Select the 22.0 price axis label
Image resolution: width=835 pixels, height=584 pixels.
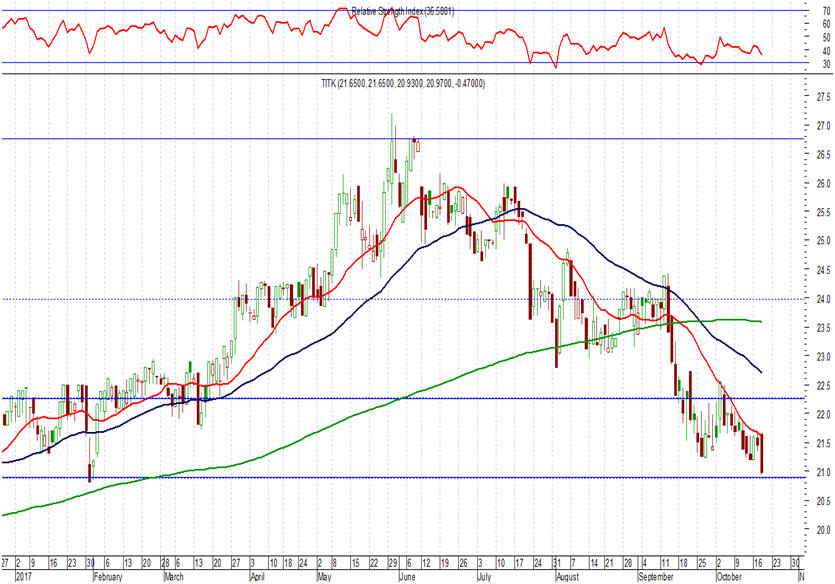click(x=823, y=414)
